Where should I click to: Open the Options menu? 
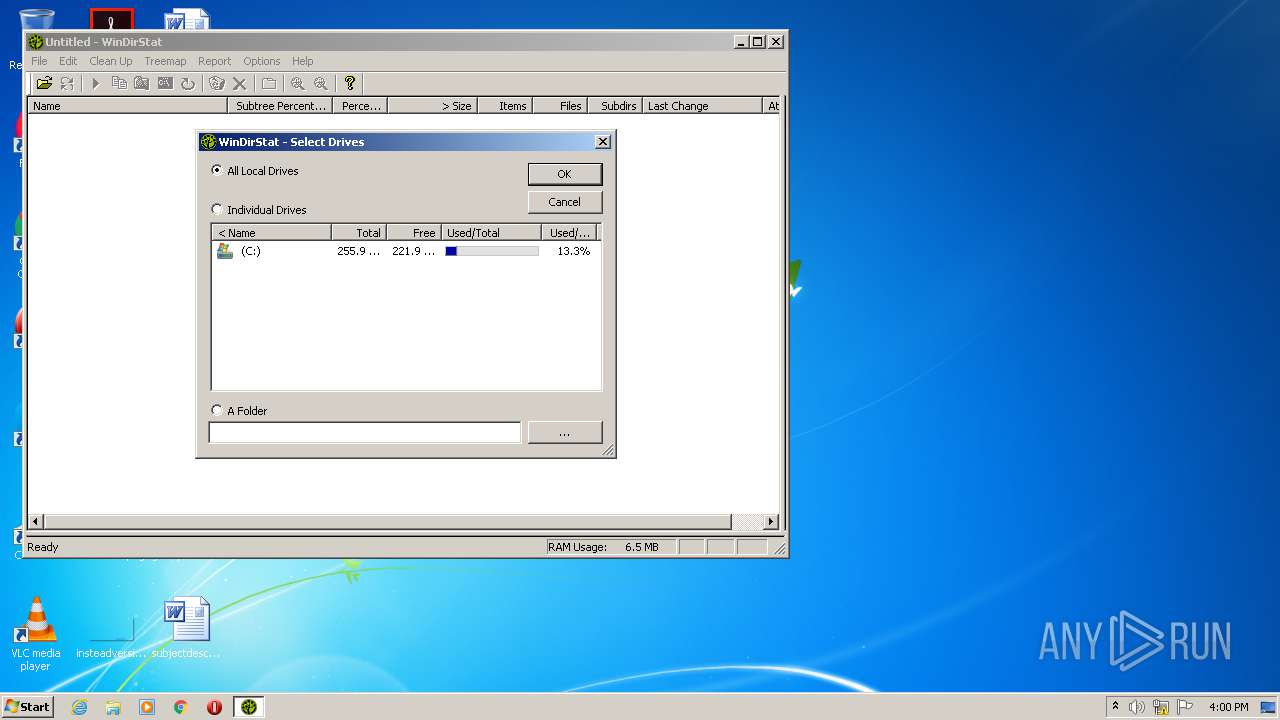click(262, 61)
